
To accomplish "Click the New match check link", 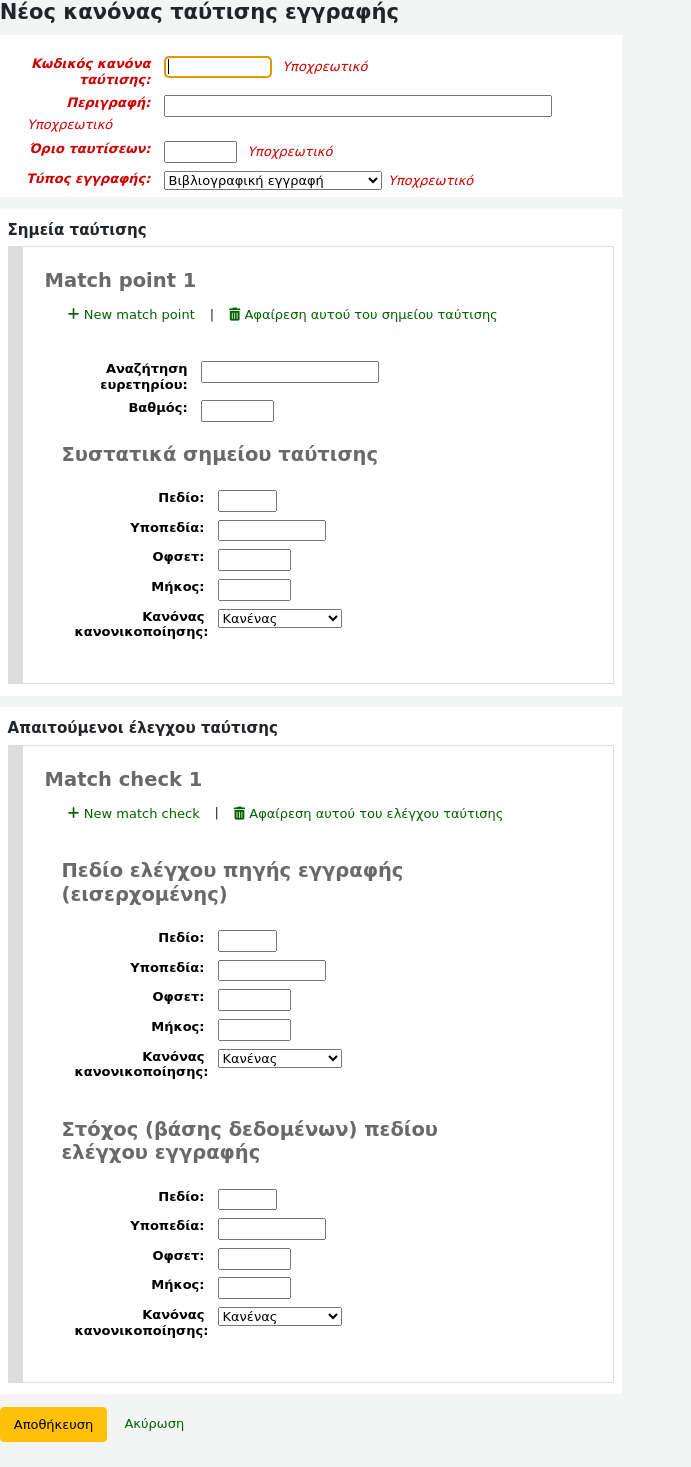I will click(141, 813).
